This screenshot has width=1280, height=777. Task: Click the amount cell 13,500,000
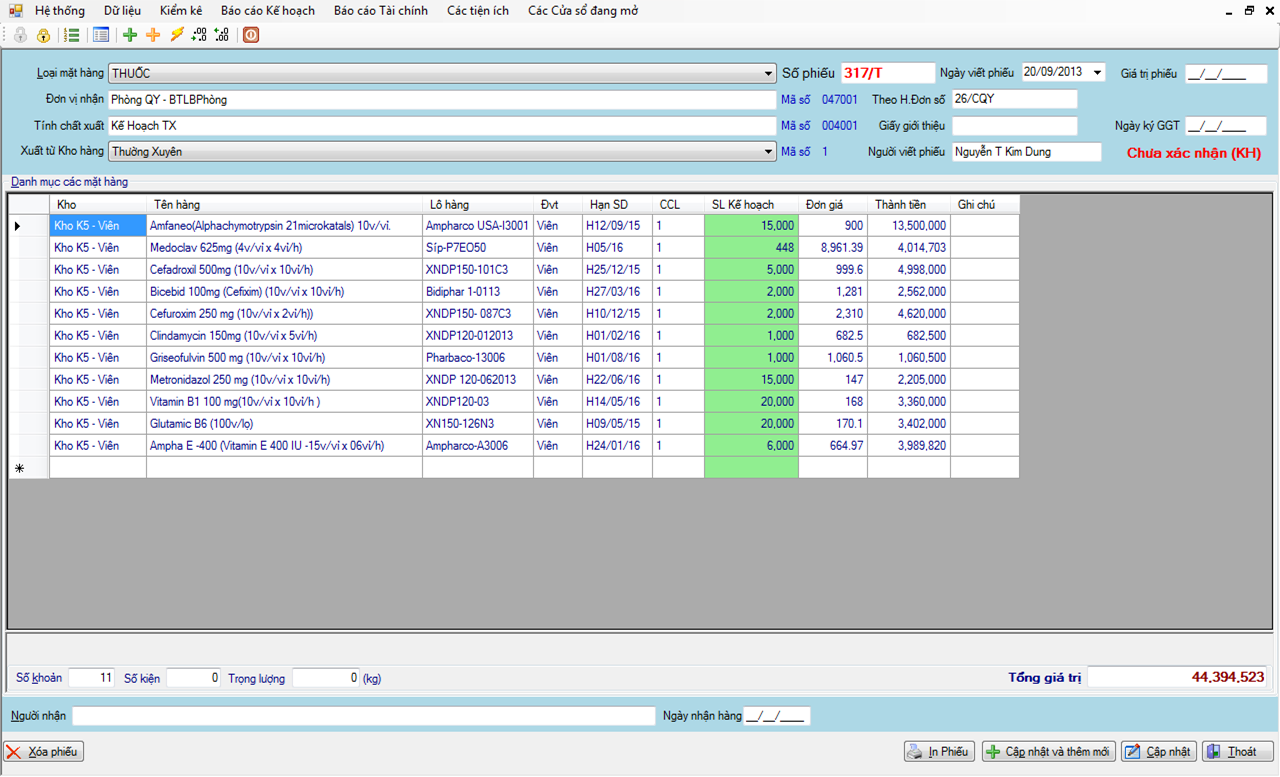pyautogui.click(x=909, y=226)
